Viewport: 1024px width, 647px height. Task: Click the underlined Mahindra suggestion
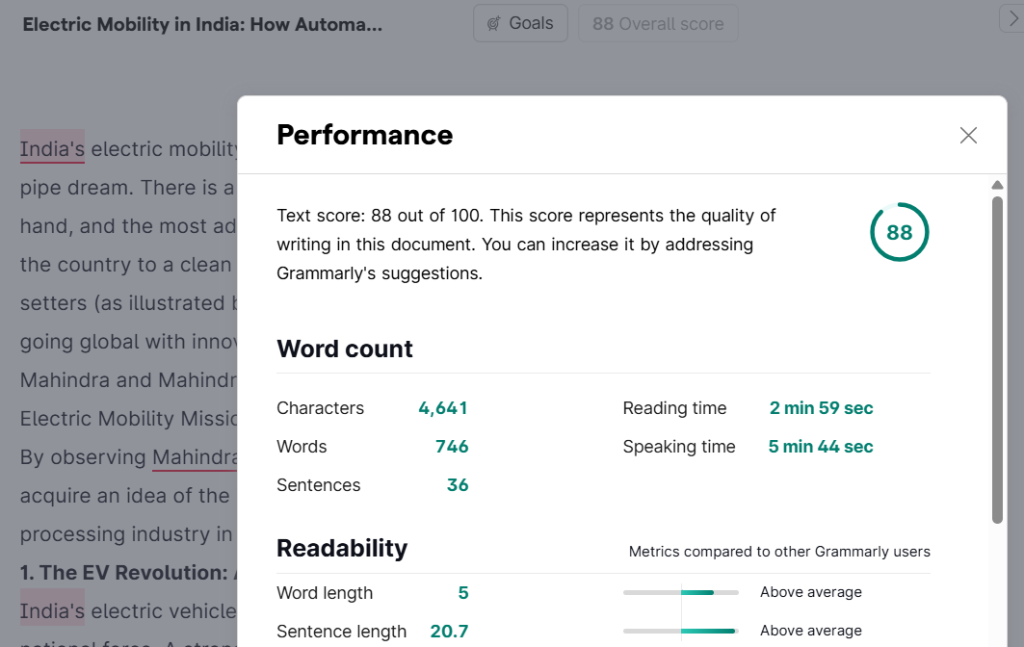click(194, 457)
